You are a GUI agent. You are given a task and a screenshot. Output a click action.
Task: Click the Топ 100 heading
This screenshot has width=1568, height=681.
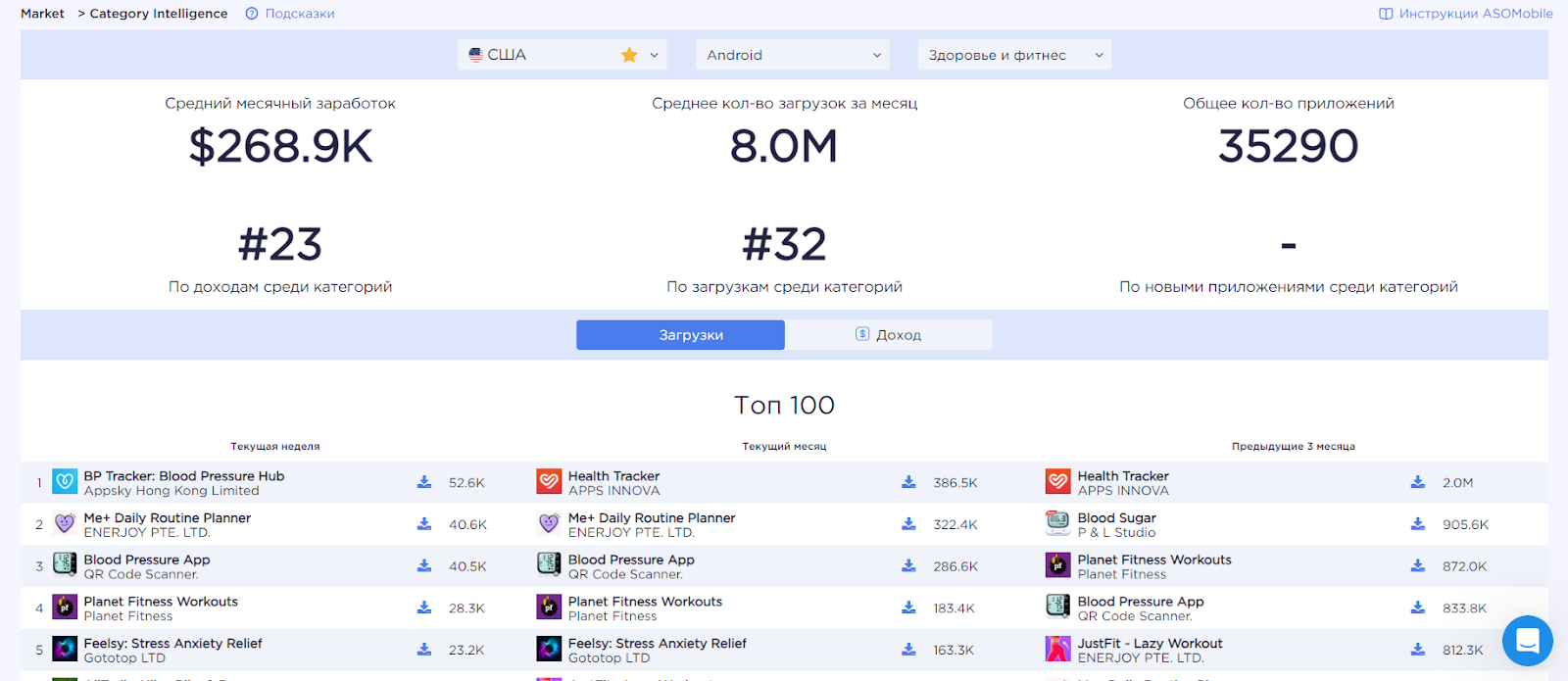pos(784,406)
